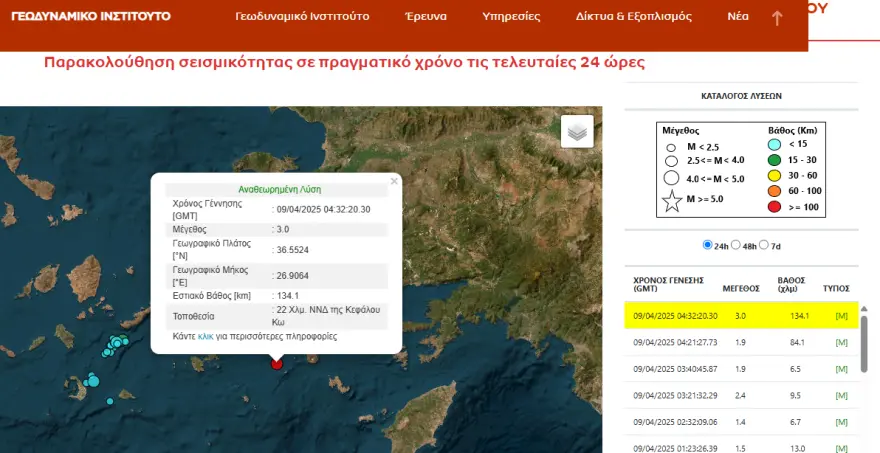Open the map layers control
Image resolution: width=880 pixels, height=453 pixels.
(577, 131)
